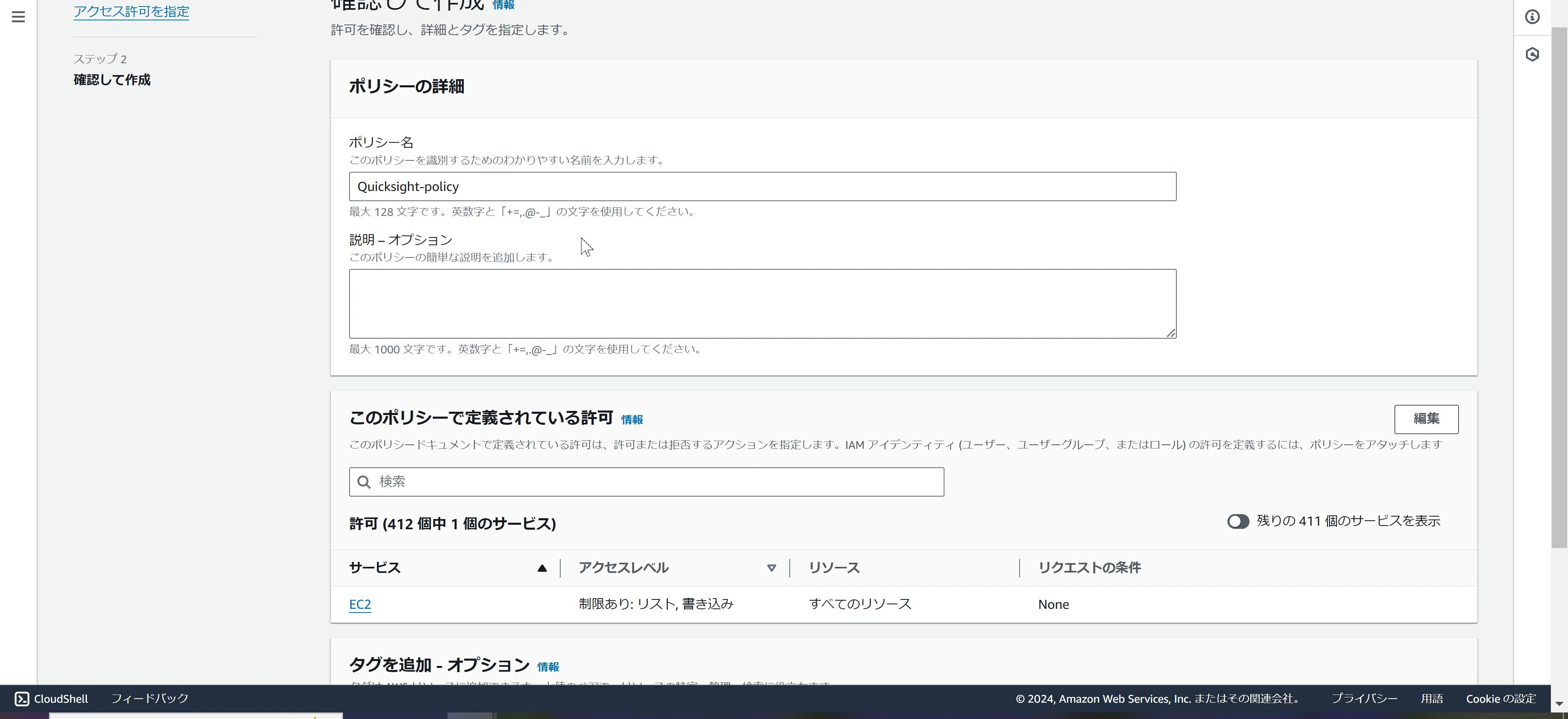Viewport: 1568px width, 719px height.
Task: Click the 検索 permissions search field
Action: [646, 482]
